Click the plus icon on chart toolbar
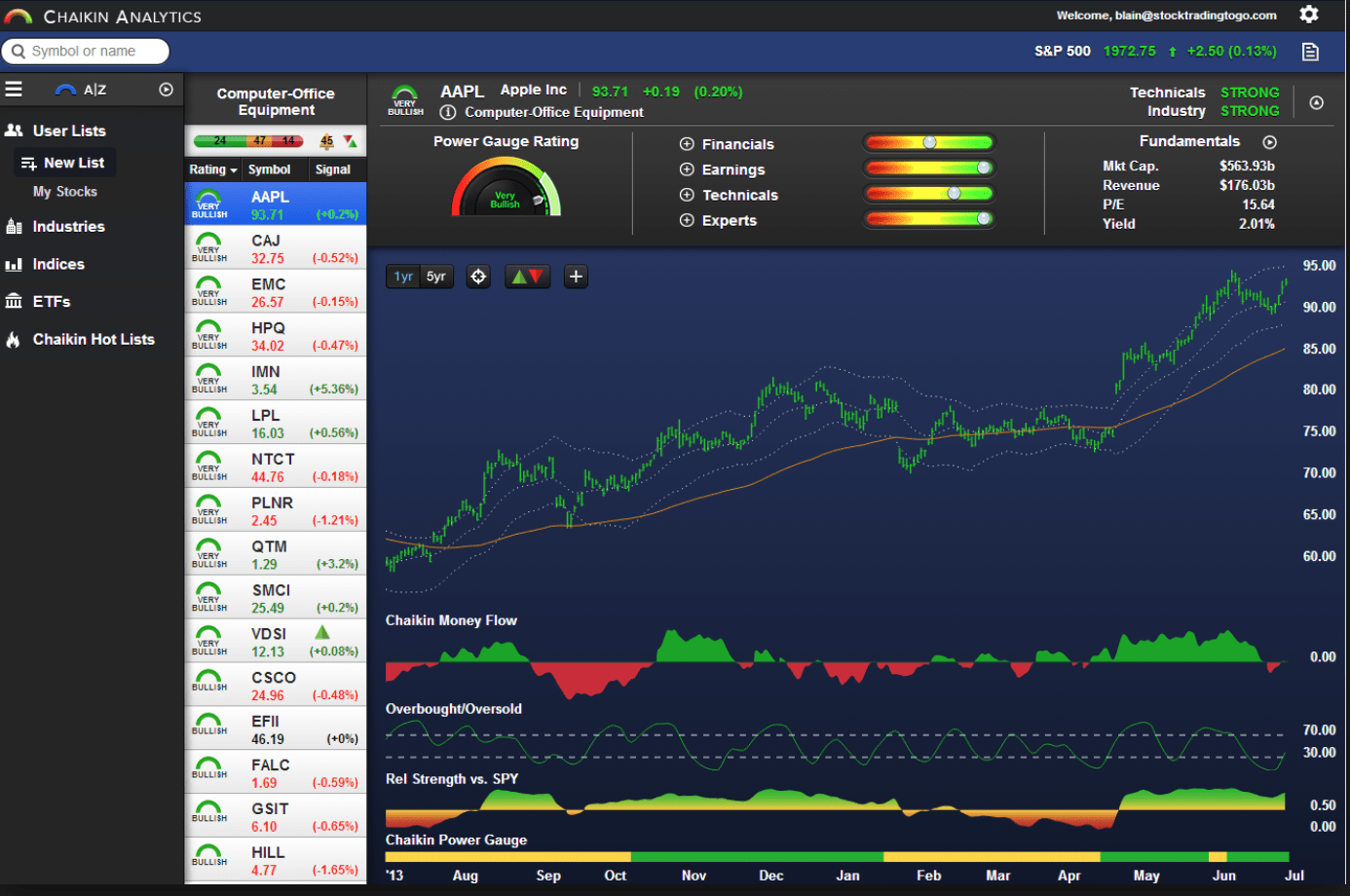 coord(576,277)
